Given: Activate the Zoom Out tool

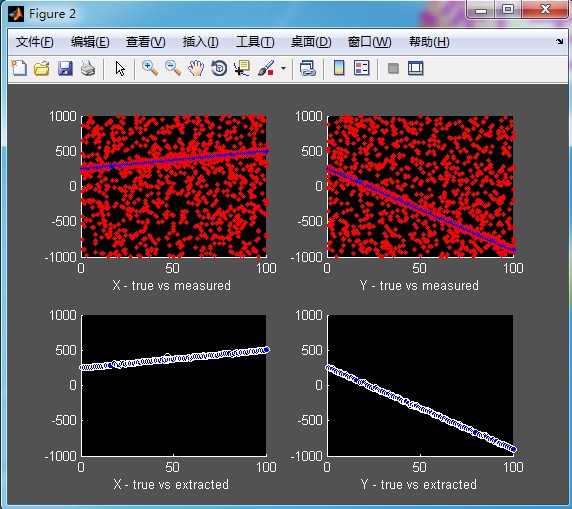Looking at the screenshot, I should pos(173,68).
